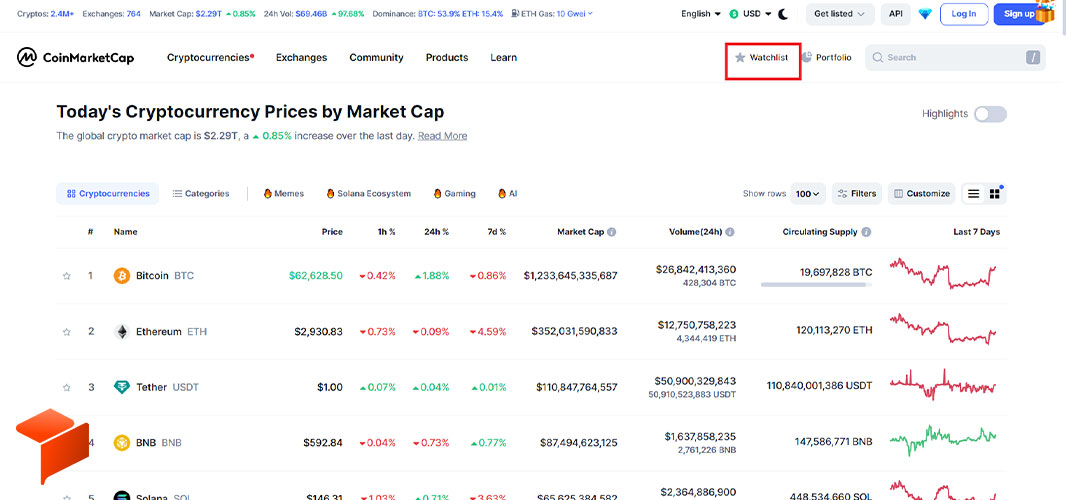Click Exchanges 764 stat link
Viewport: 1066px width, 500px height.
point(111,14)
